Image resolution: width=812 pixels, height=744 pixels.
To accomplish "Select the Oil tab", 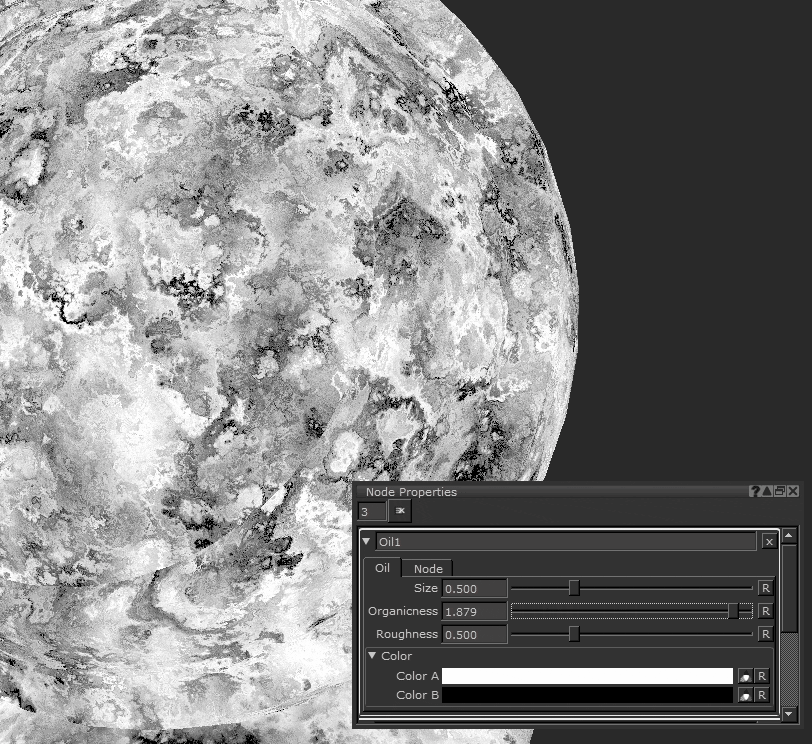I will (x=382, y=568).
